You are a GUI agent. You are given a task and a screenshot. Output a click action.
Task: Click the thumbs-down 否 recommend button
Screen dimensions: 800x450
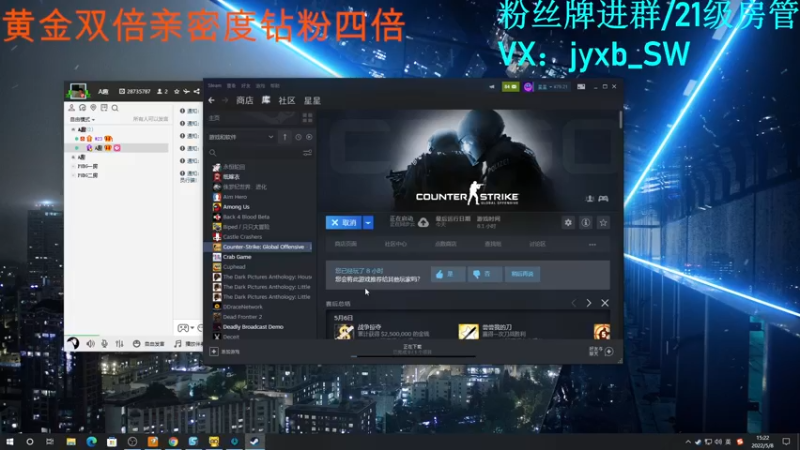pos(485,274)
